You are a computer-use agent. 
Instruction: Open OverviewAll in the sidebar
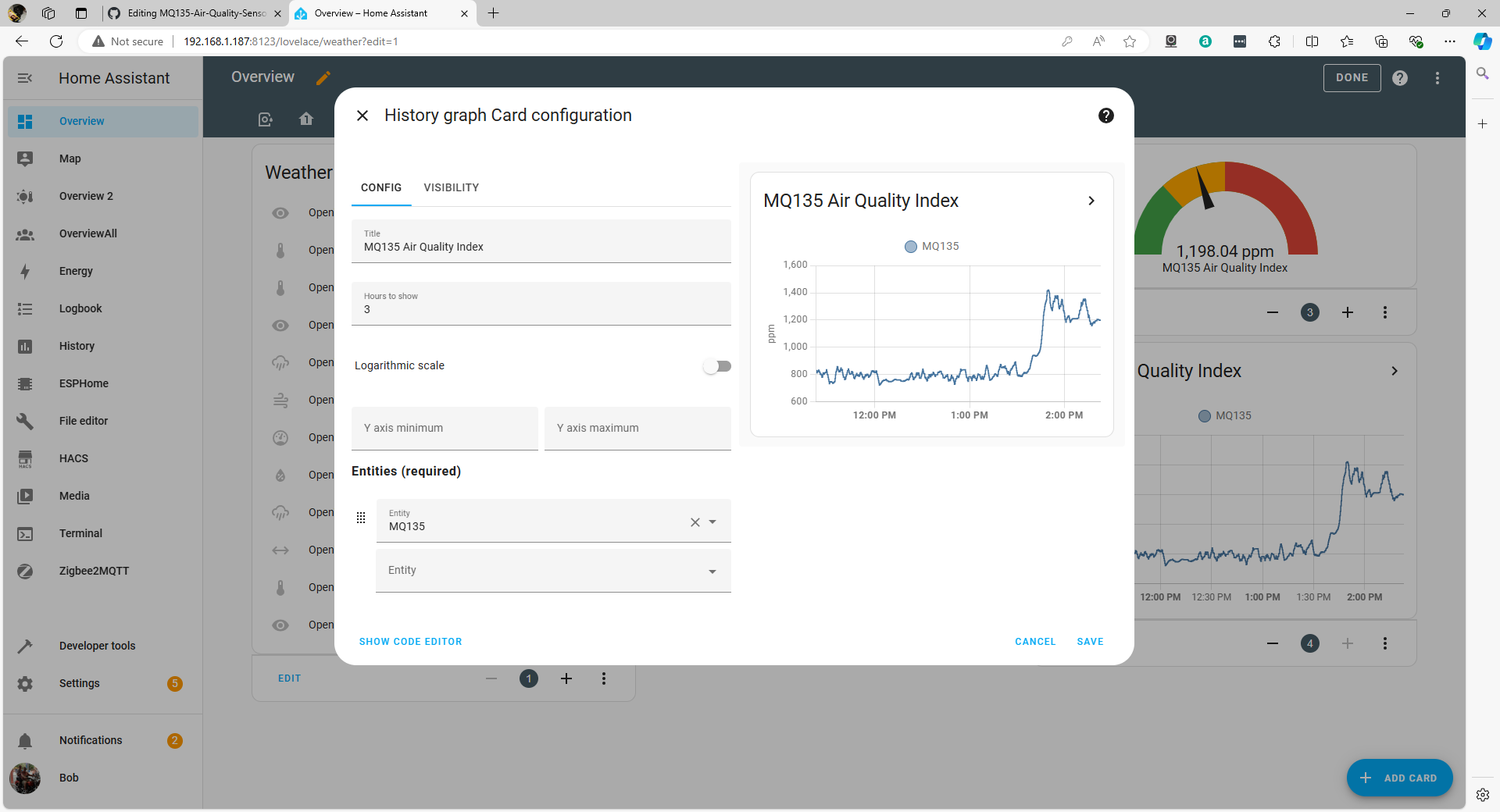pos(103,233)
